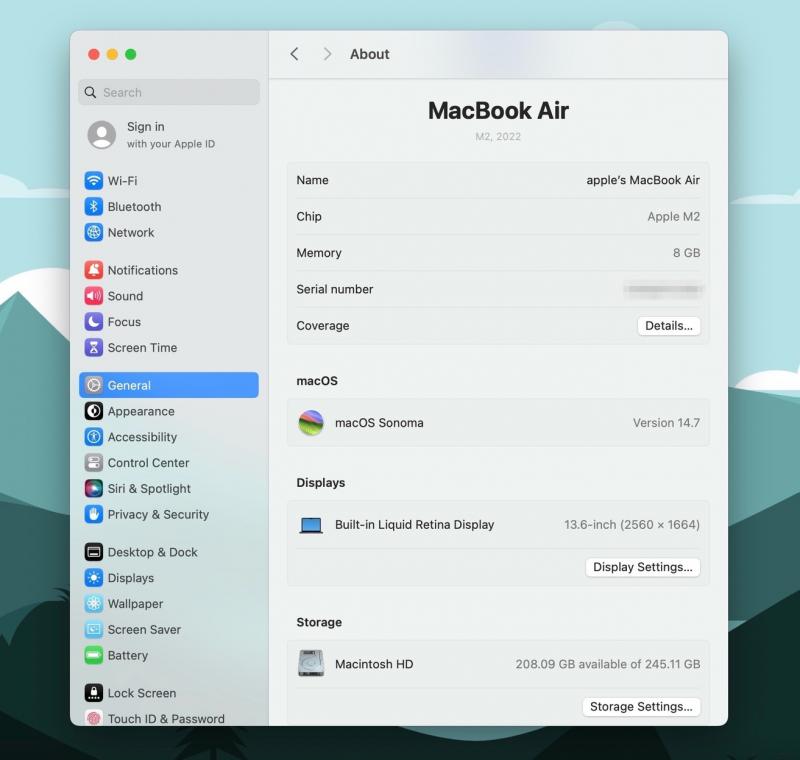Click the General gear icon
The width and height of the screenshot is (800, 760).
click(93, 385)
